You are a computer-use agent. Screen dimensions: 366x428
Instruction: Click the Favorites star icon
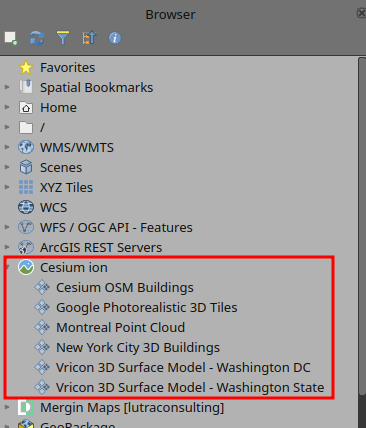point(26,68)
